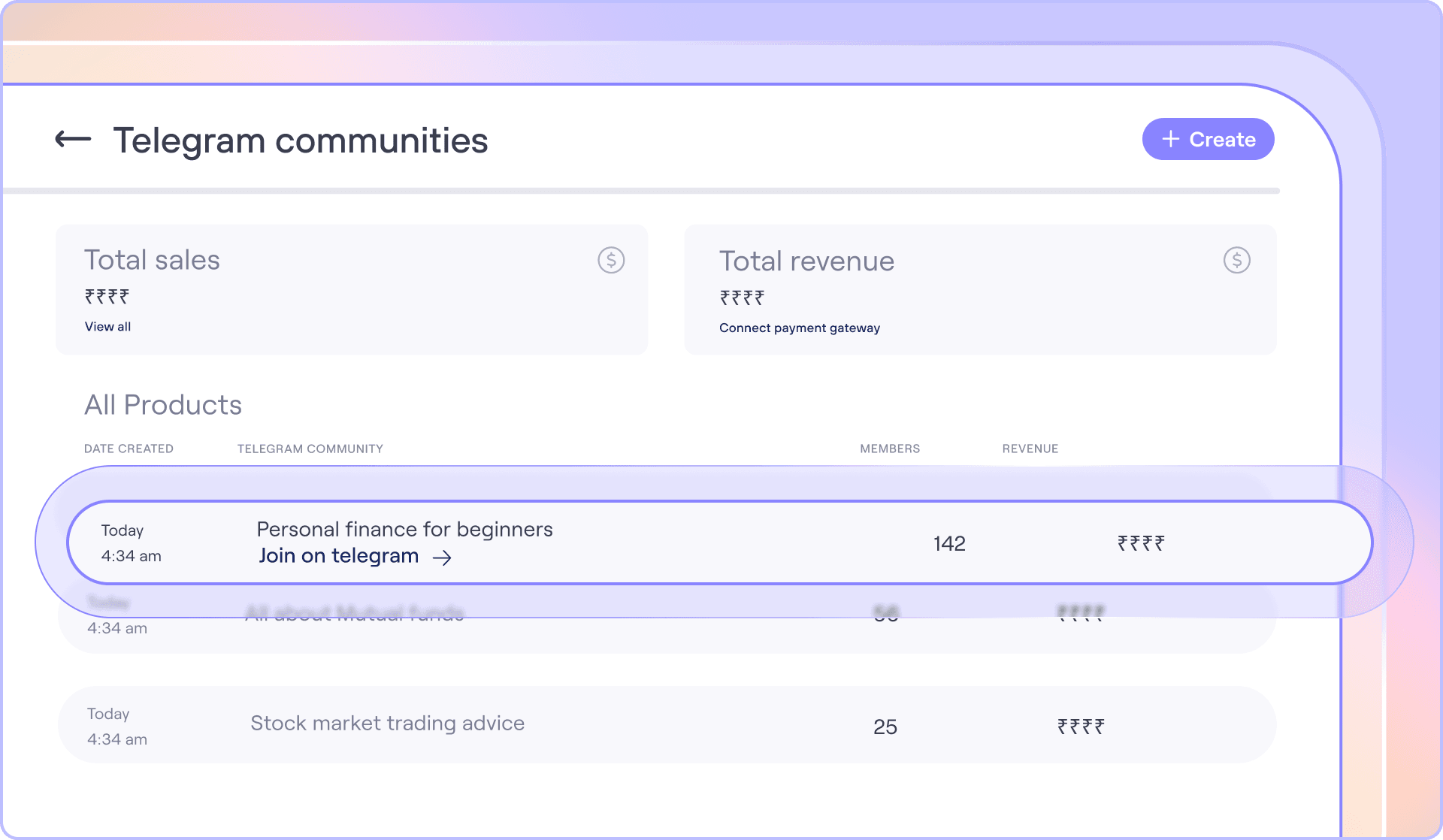Viewport: 1443px width, 840px height.
Task: Click revenue value in Personal finance row
Action: click(x=1141, y=543)
